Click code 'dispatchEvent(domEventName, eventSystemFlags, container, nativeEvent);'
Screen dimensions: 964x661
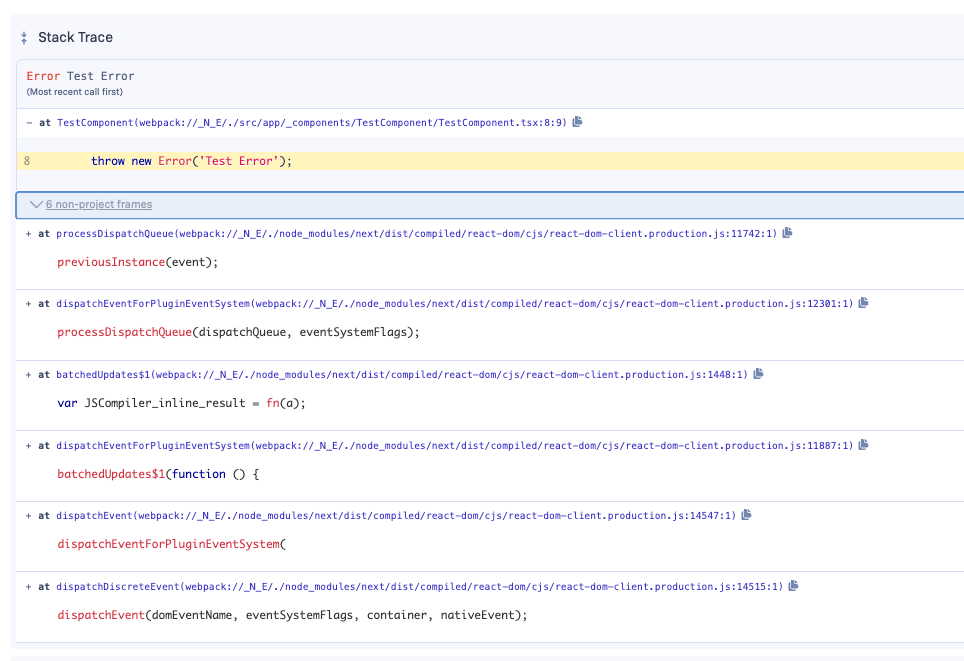292,615
